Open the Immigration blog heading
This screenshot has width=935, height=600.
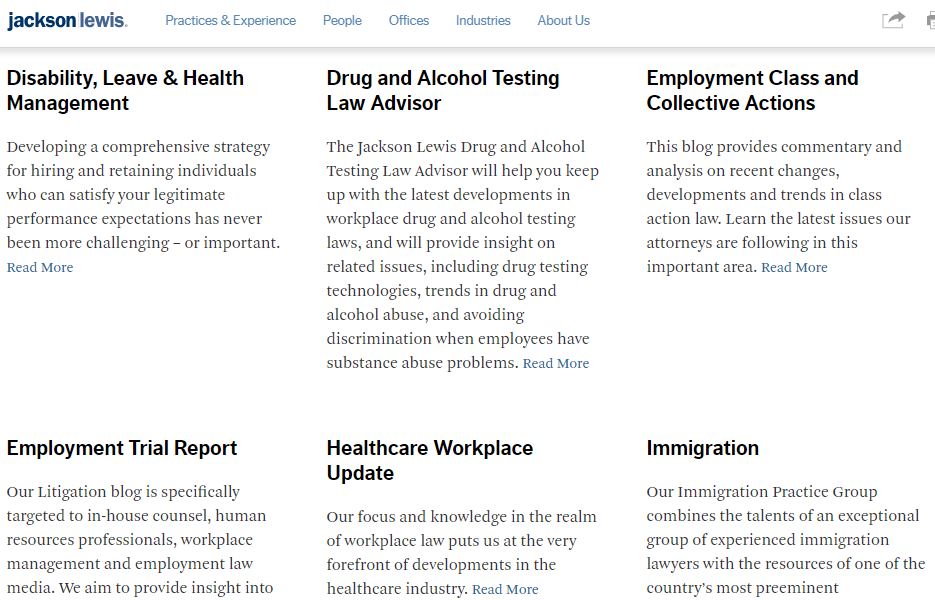pos(702,448)
